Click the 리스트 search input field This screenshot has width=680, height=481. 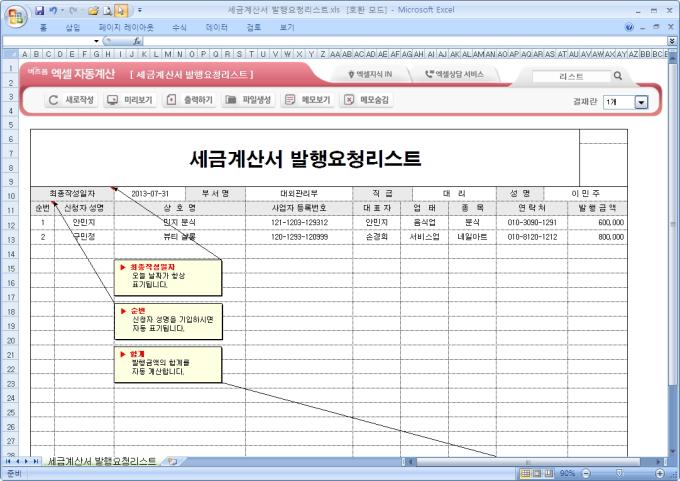pyautogui.click(x=571, y=76)
